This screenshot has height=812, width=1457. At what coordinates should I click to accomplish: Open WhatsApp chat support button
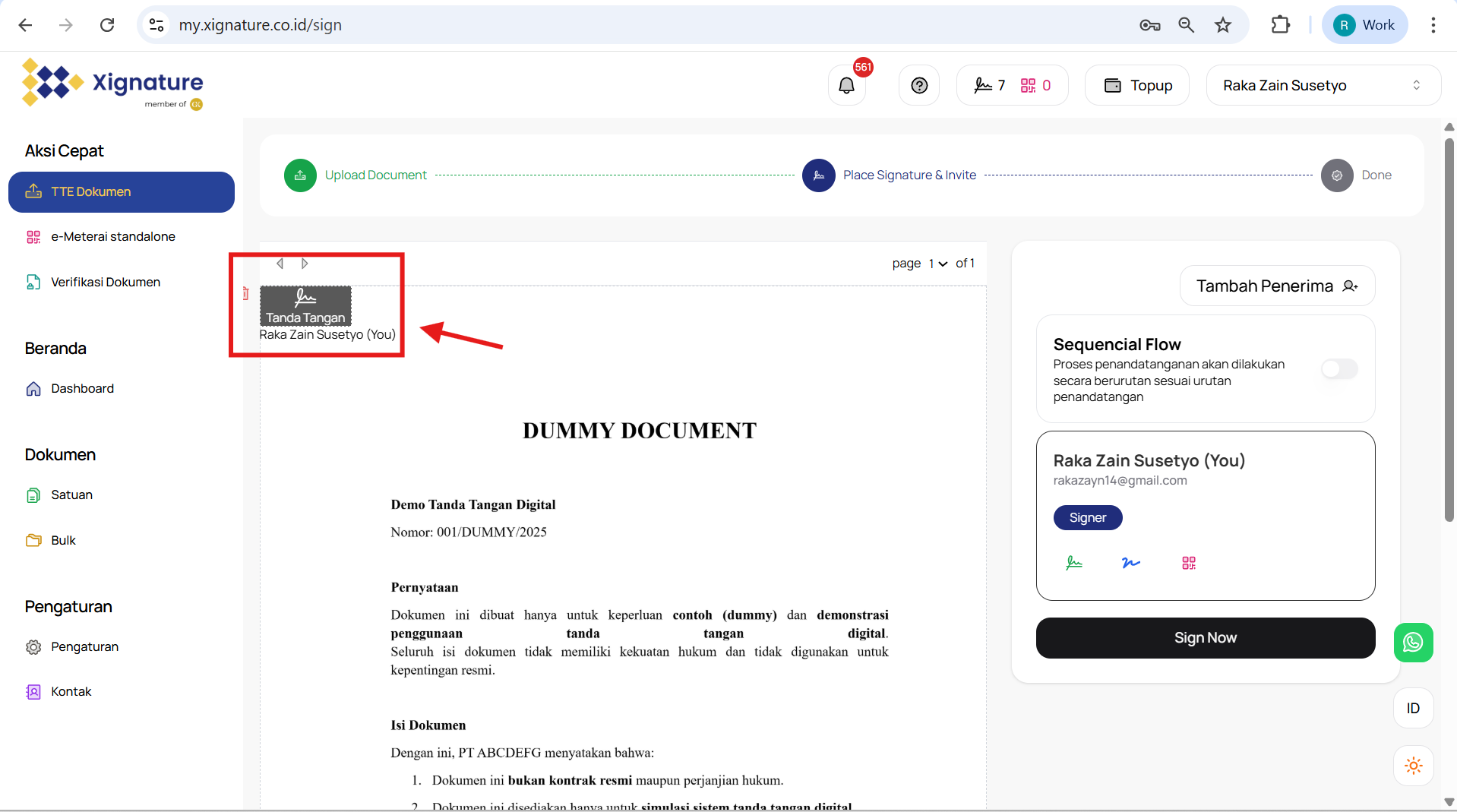pos(1413,643)
